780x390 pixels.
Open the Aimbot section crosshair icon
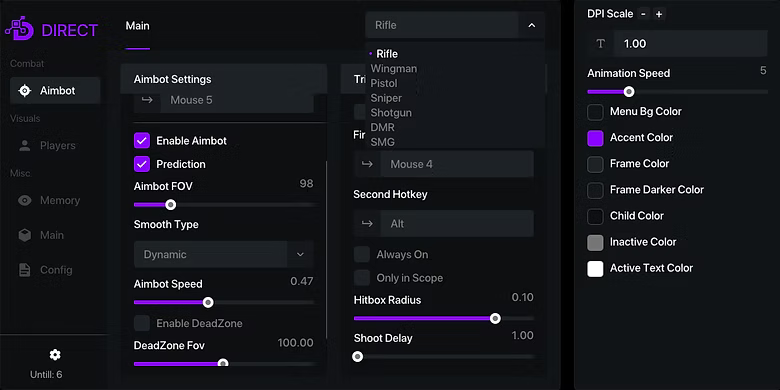24,91
